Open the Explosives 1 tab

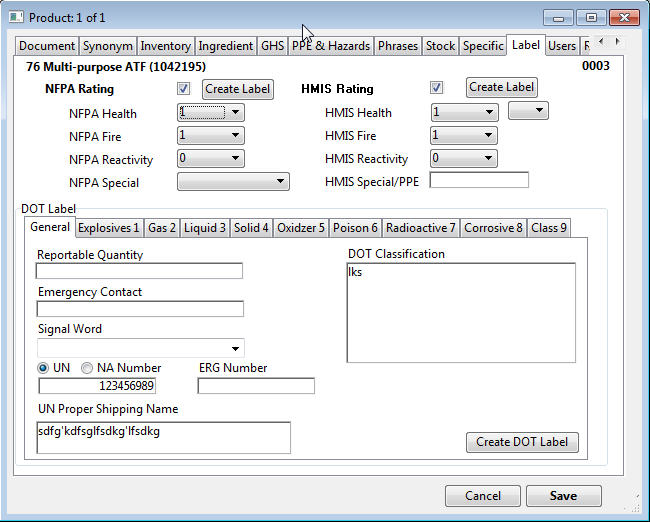(x=109, y=228)
